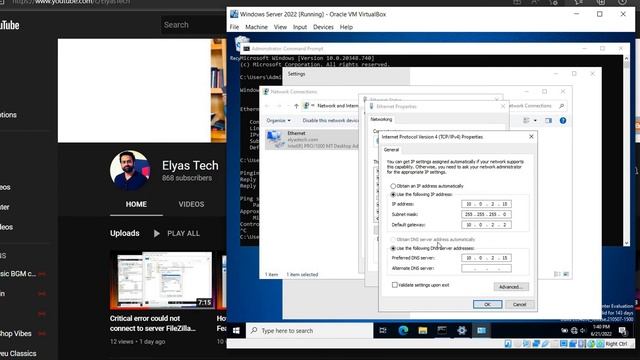Open the VirtualBox Help menu

[x=346, y=27]
